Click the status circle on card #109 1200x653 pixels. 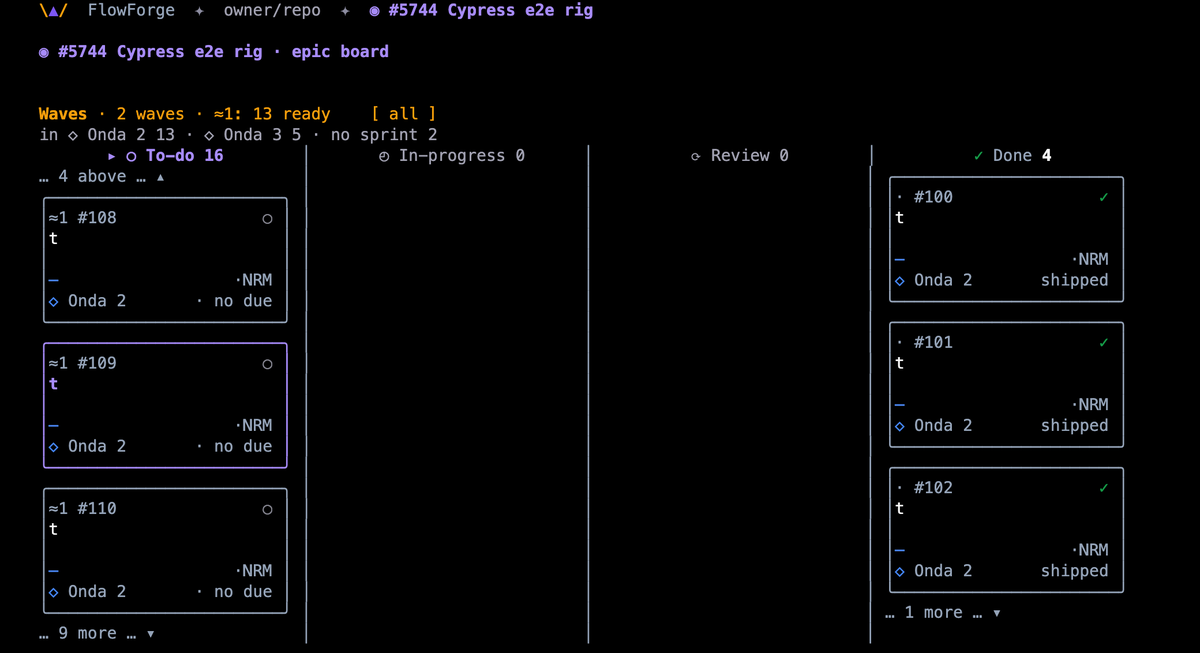267,364
